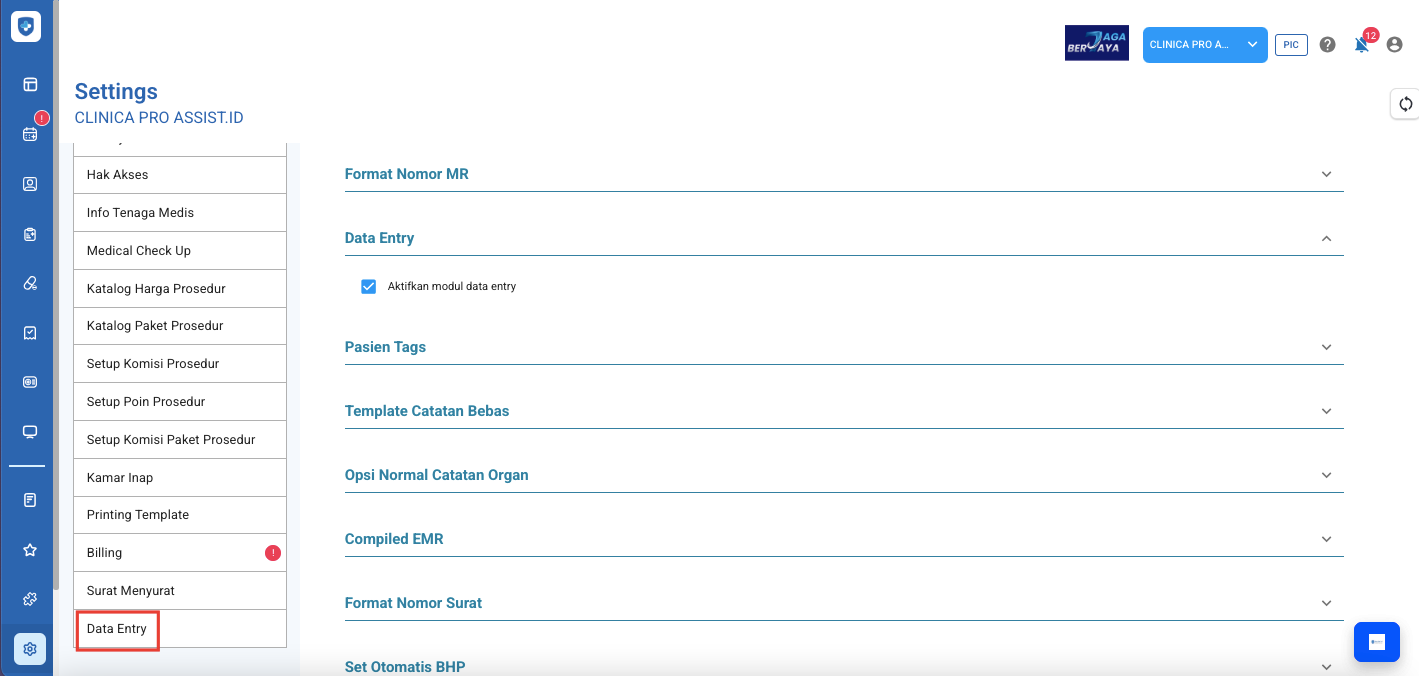Select Hak Akses in settings menu
Screen dimensions: 1419x676
pos(180,175)
